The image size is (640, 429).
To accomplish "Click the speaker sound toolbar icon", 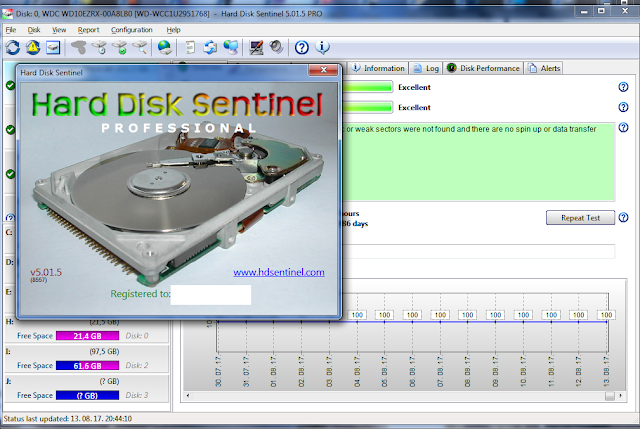I will [x=276, y=48].
